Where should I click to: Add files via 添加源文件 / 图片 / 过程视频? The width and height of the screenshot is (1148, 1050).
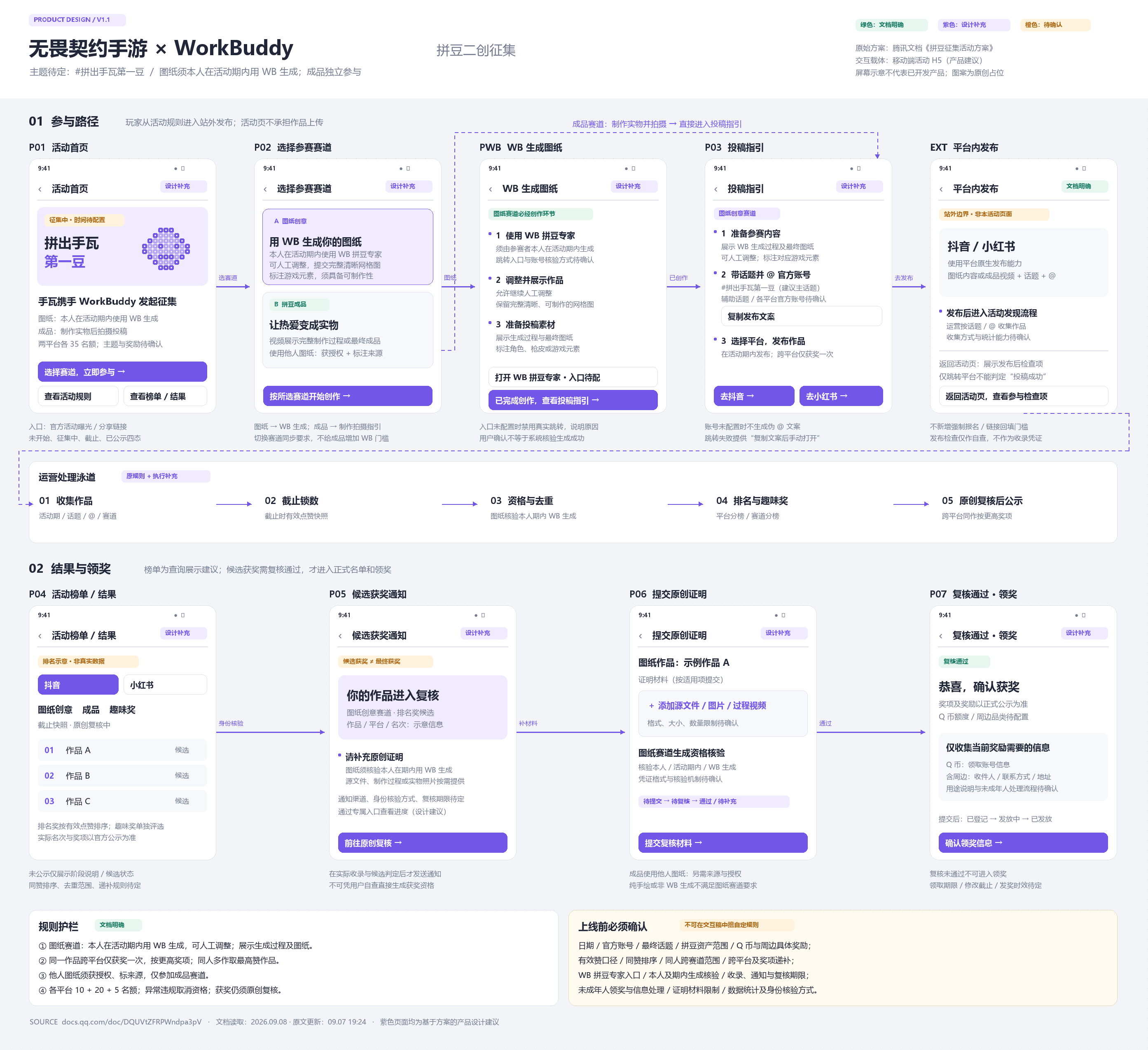[722, 714]
